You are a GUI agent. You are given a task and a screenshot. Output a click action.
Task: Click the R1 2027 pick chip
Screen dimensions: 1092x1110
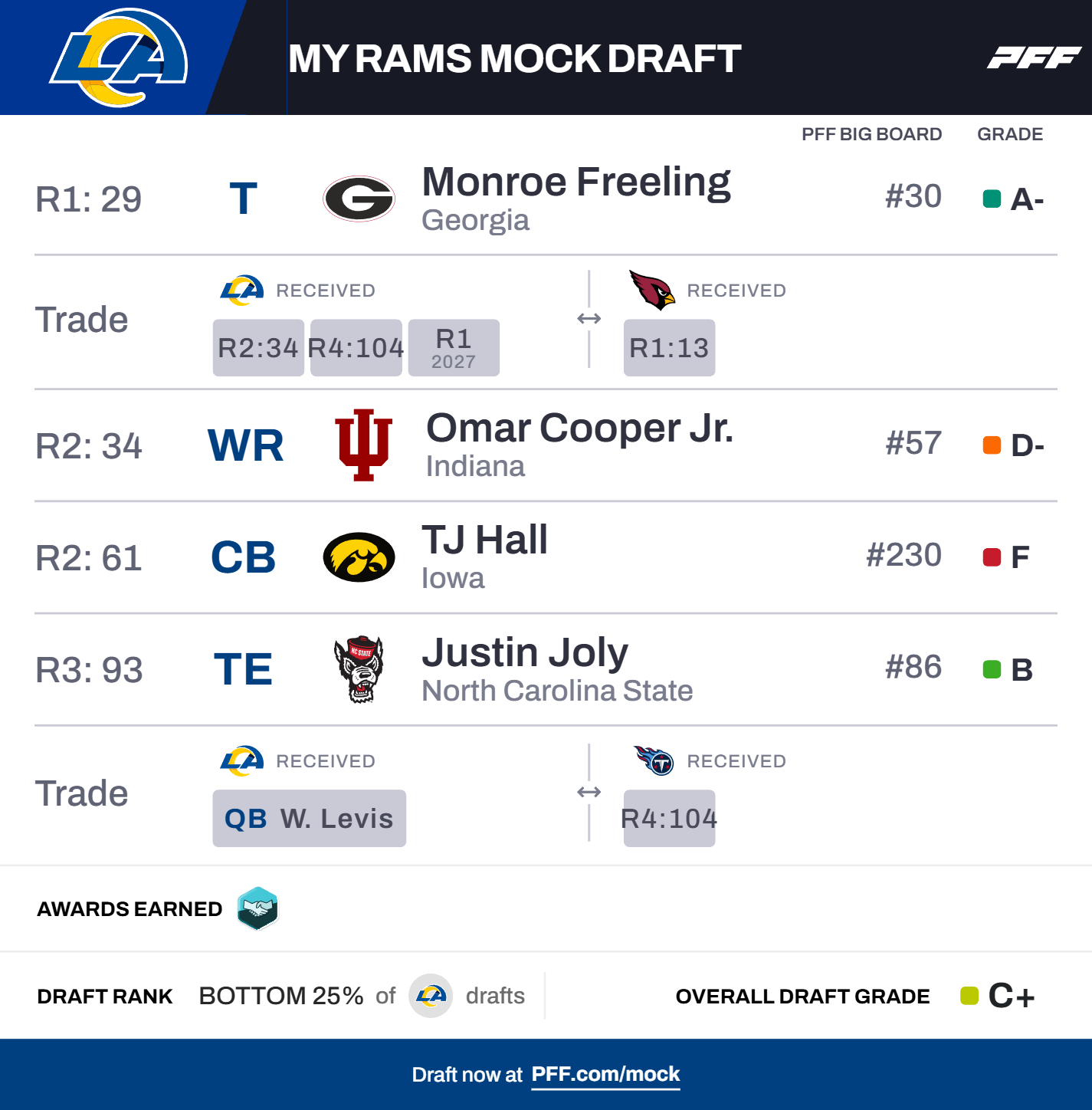454,348
